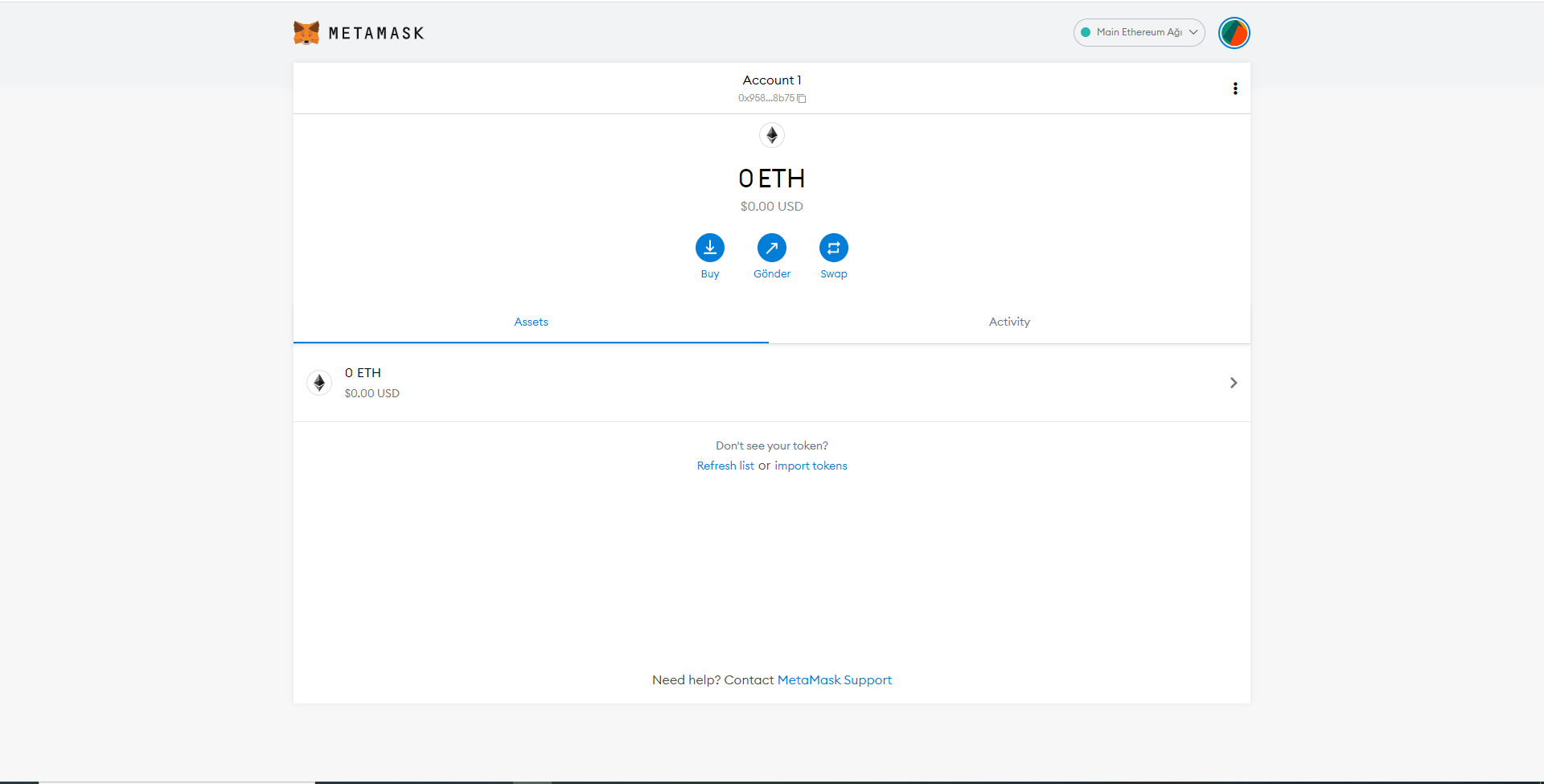Click the Swap icon button
Screen dimensions: 1544x784
[x=834, y=248]
